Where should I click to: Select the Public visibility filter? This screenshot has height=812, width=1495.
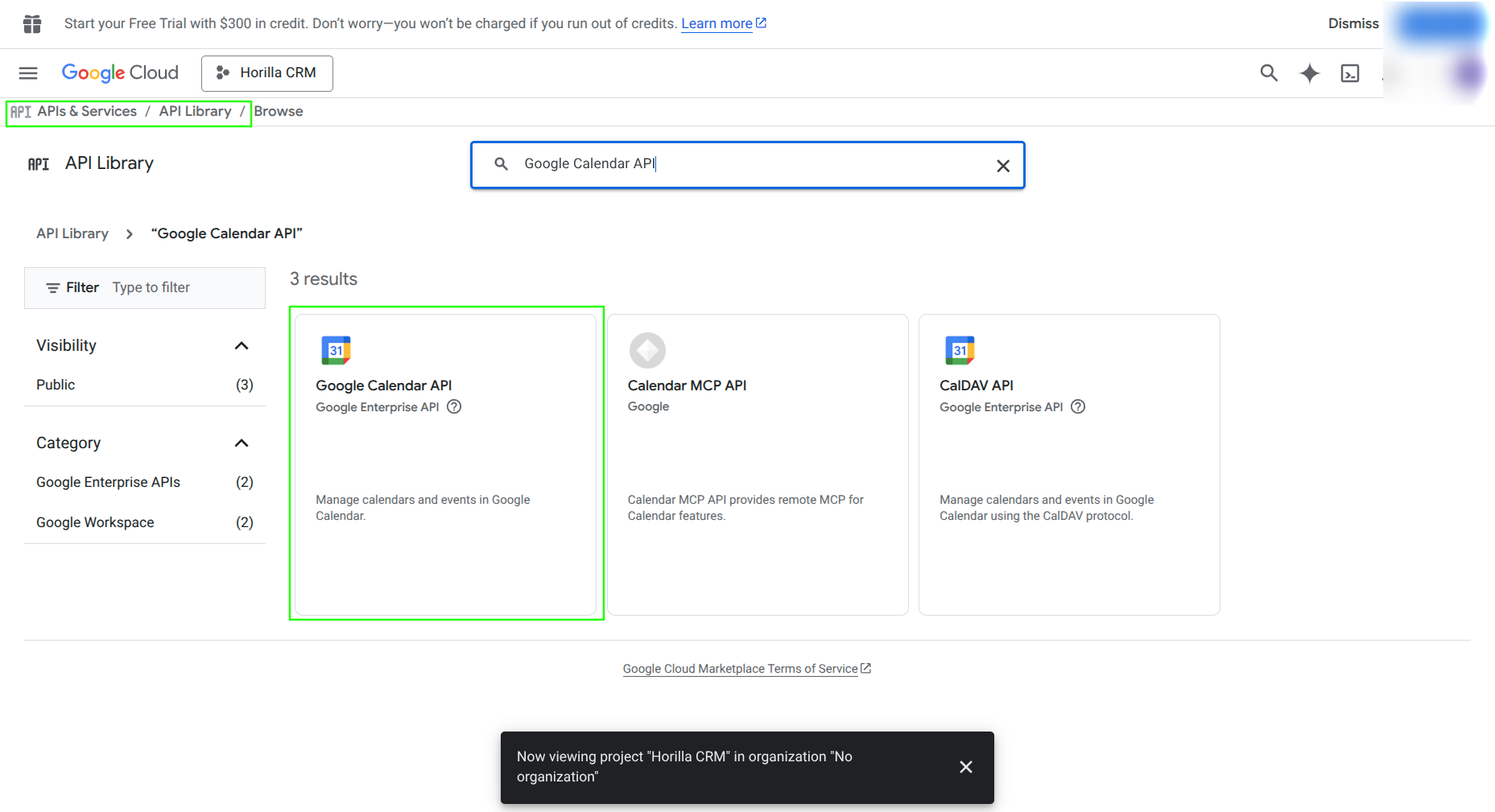tap(145, 385)
